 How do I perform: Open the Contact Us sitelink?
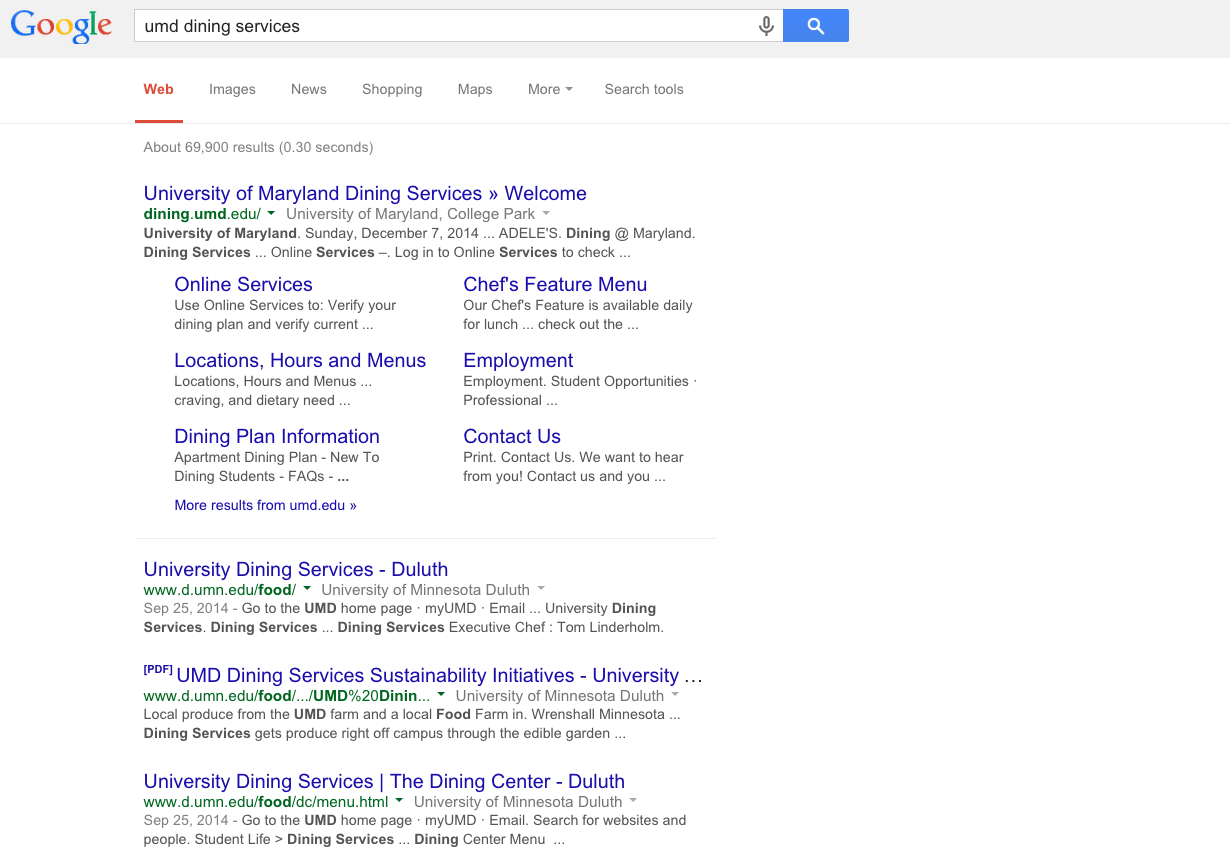(512, 437)
